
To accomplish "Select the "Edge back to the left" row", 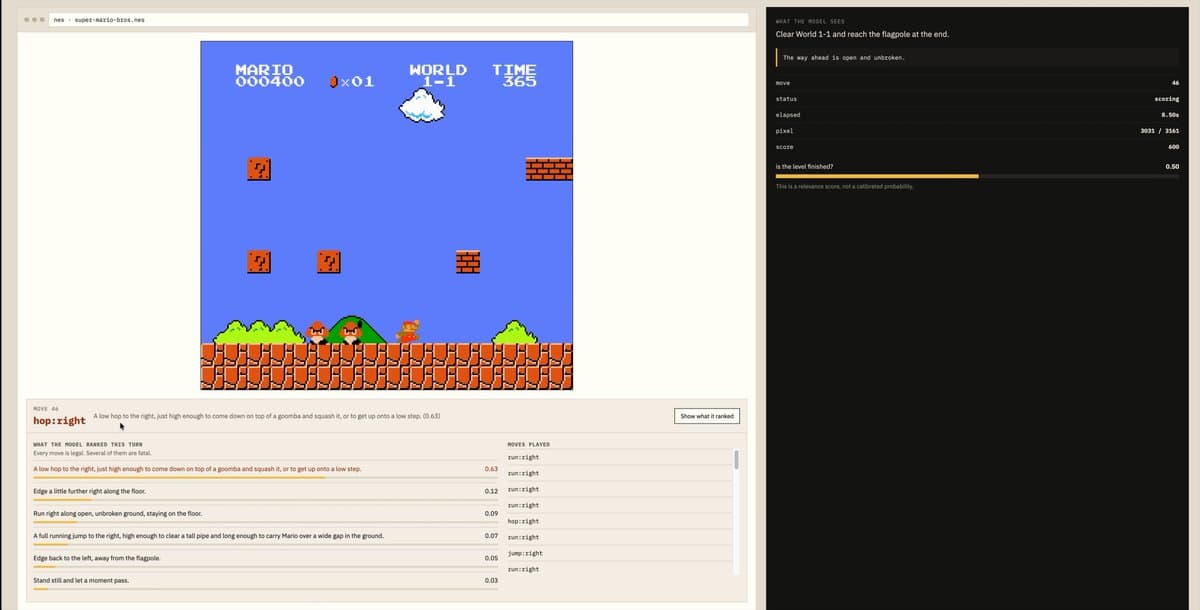I will (x=267, y=558).
